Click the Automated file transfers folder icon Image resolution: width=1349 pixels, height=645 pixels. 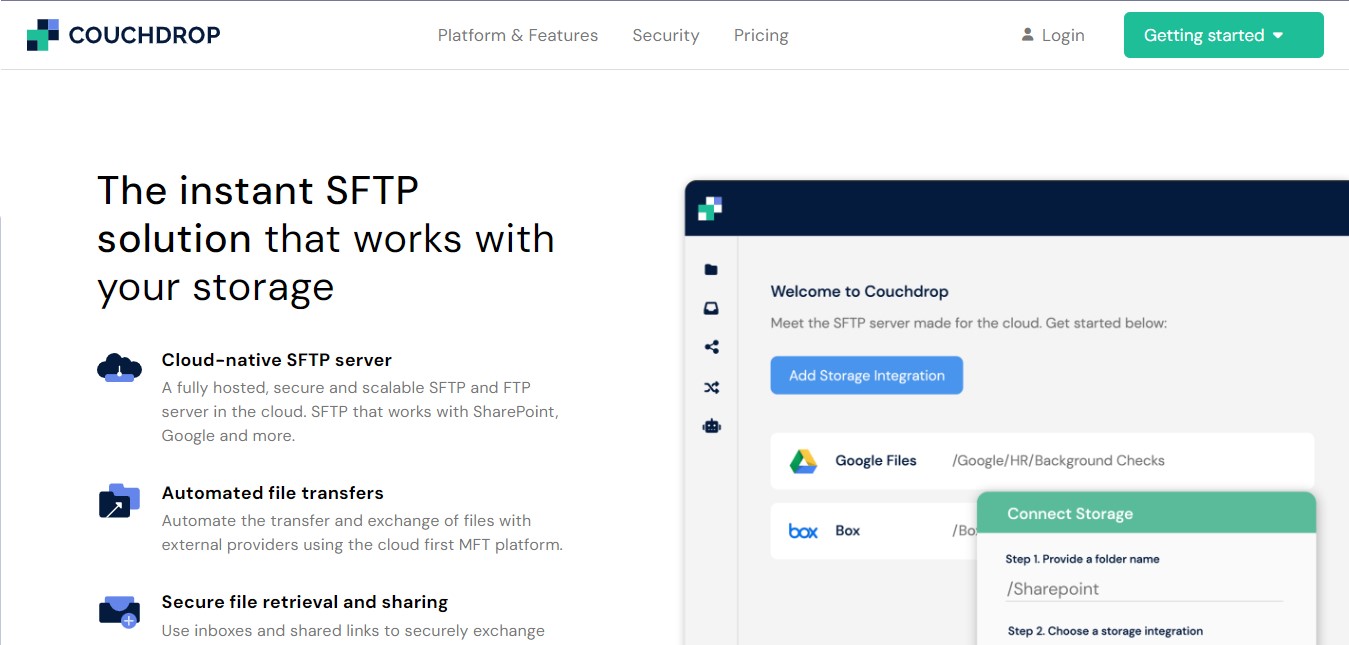coord(119,500)
